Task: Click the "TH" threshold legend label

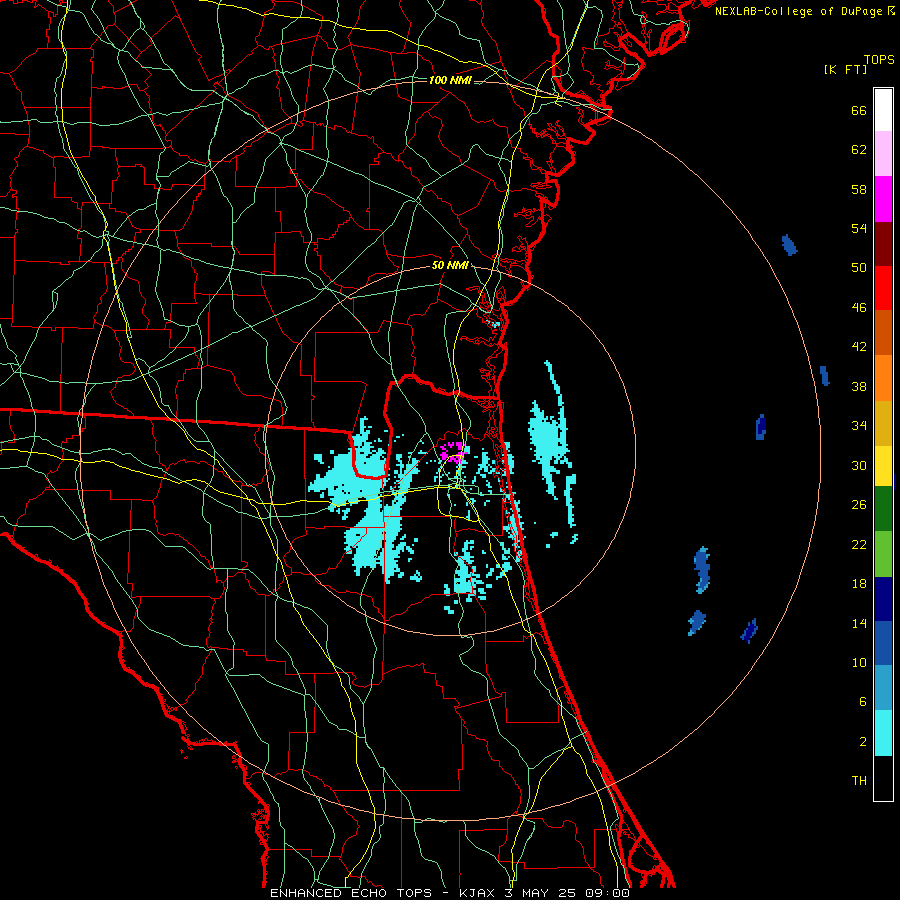Action: tap(859, 781)
